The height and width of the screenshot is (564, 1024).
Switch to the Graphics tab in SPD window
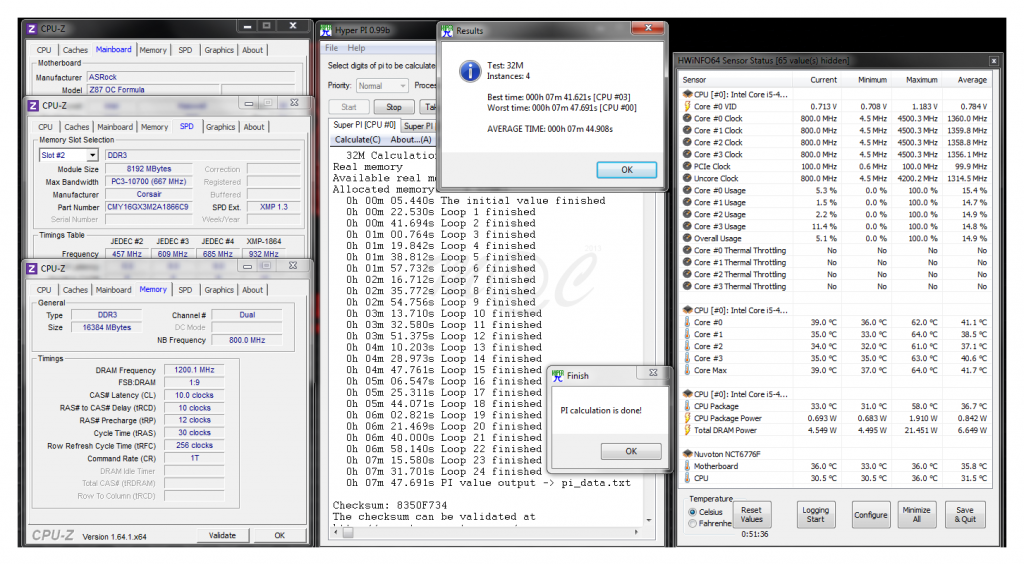click(220, 127)
